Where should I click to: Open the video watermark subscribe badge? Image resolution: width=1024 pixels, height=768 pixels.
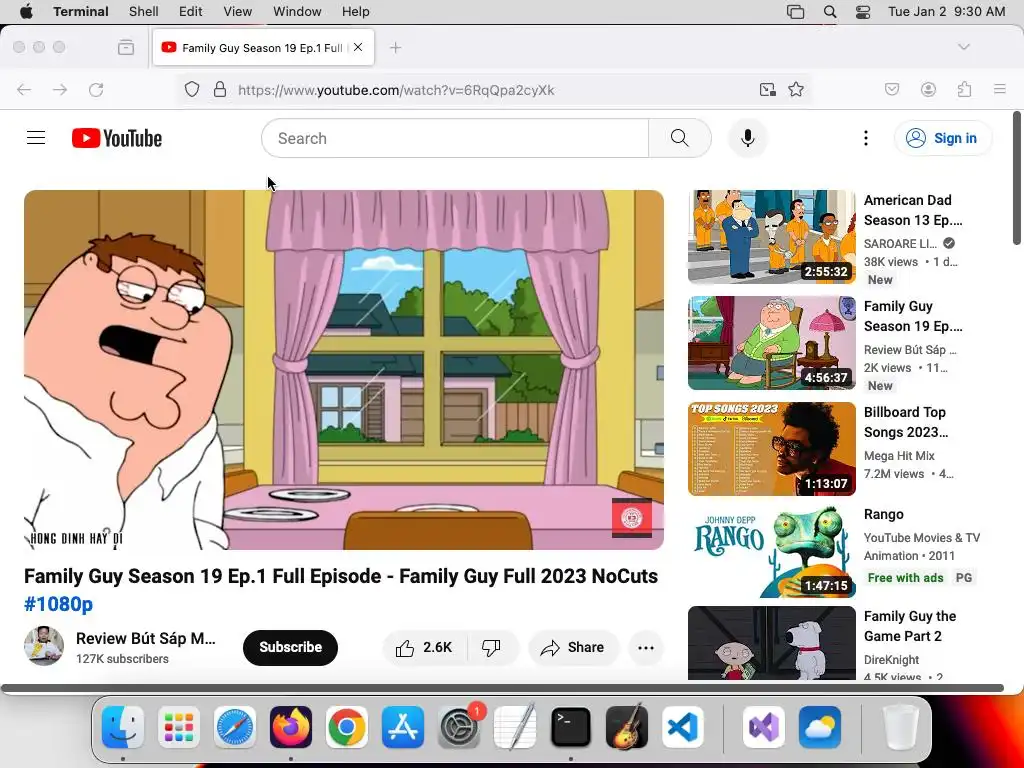632,518
